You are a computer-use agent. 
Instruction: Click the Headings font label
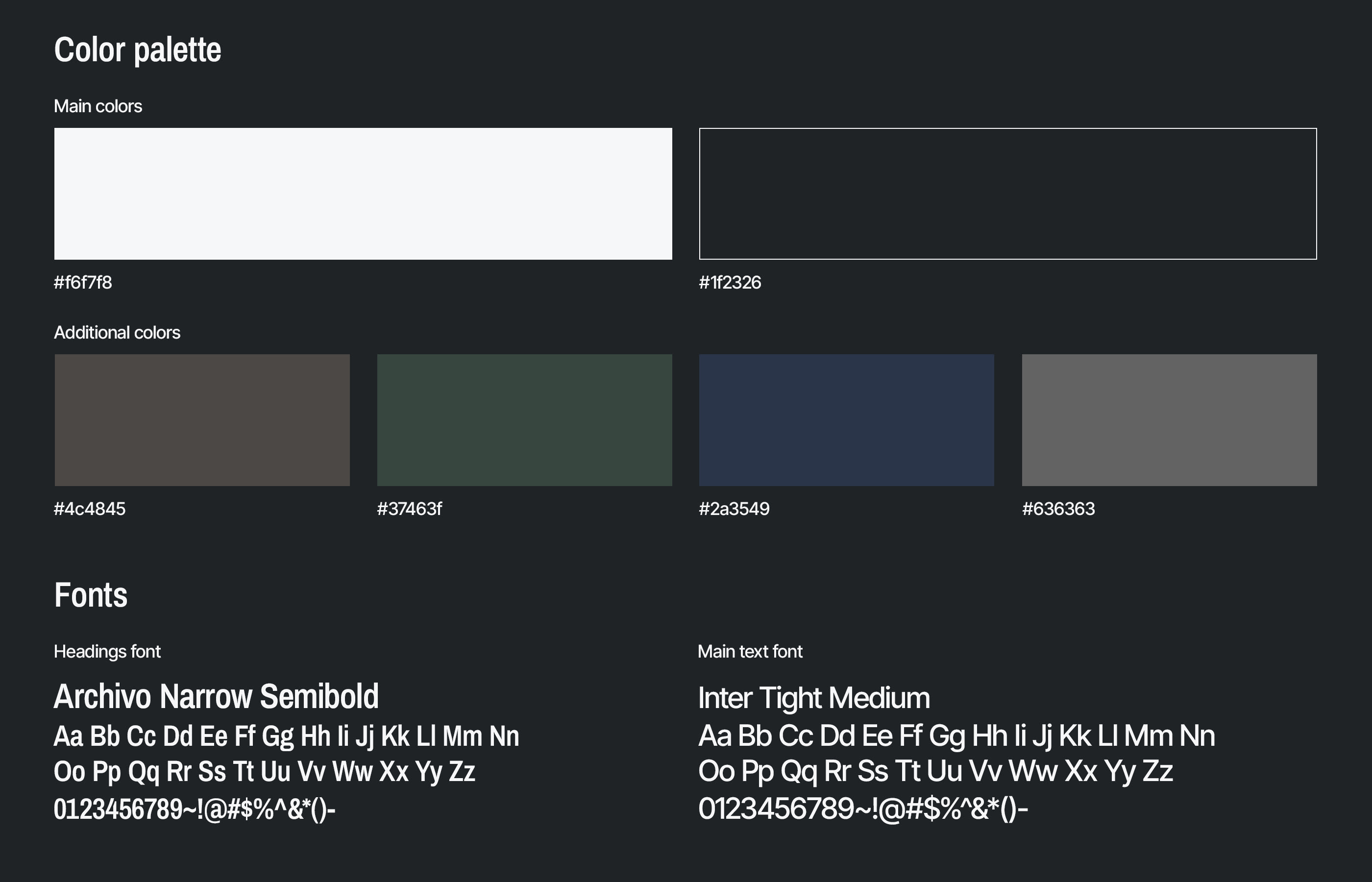[x=107, y=651]
